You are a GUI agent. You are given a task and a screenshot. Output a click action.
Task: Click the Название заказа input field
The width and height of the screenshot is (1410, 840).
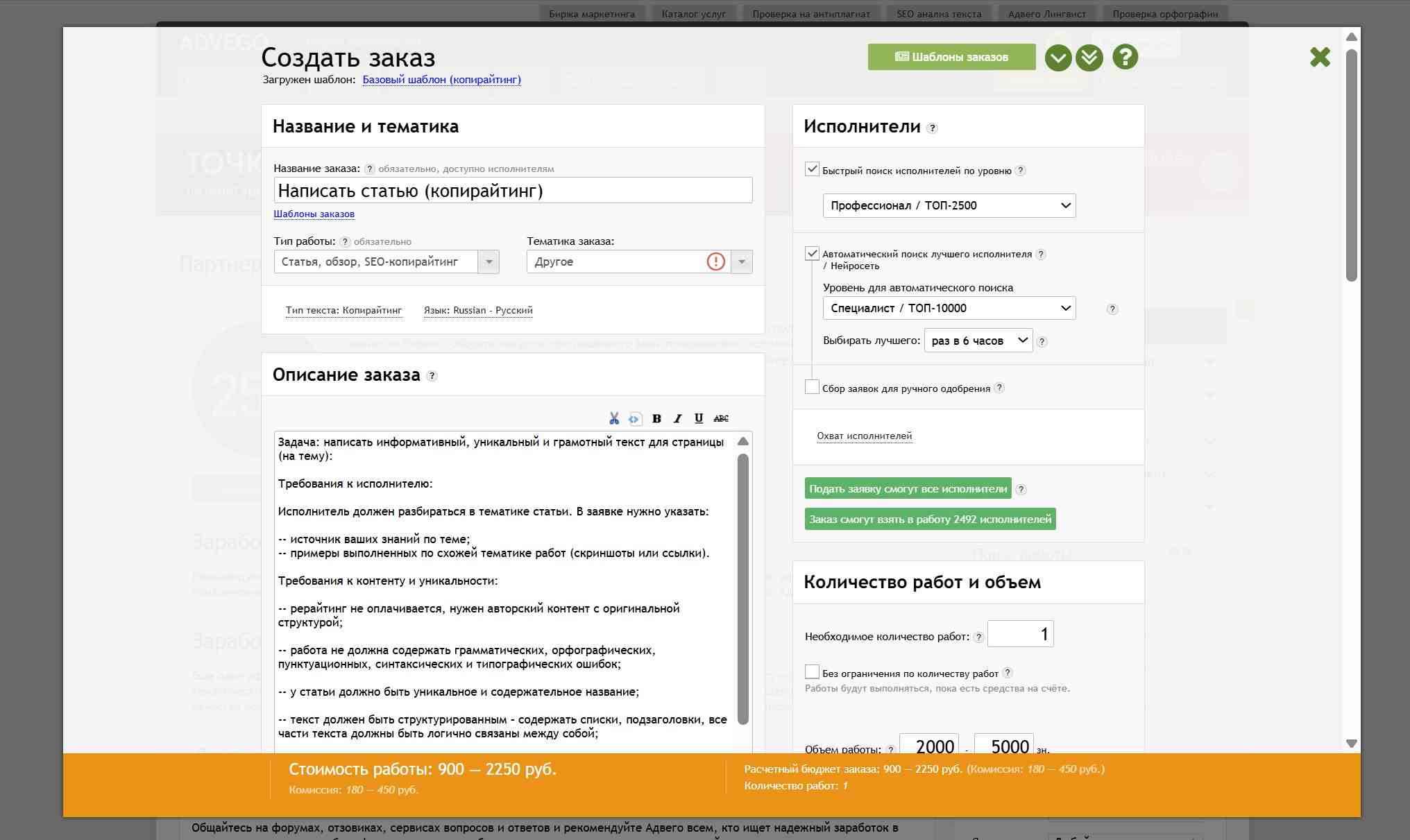513,191
